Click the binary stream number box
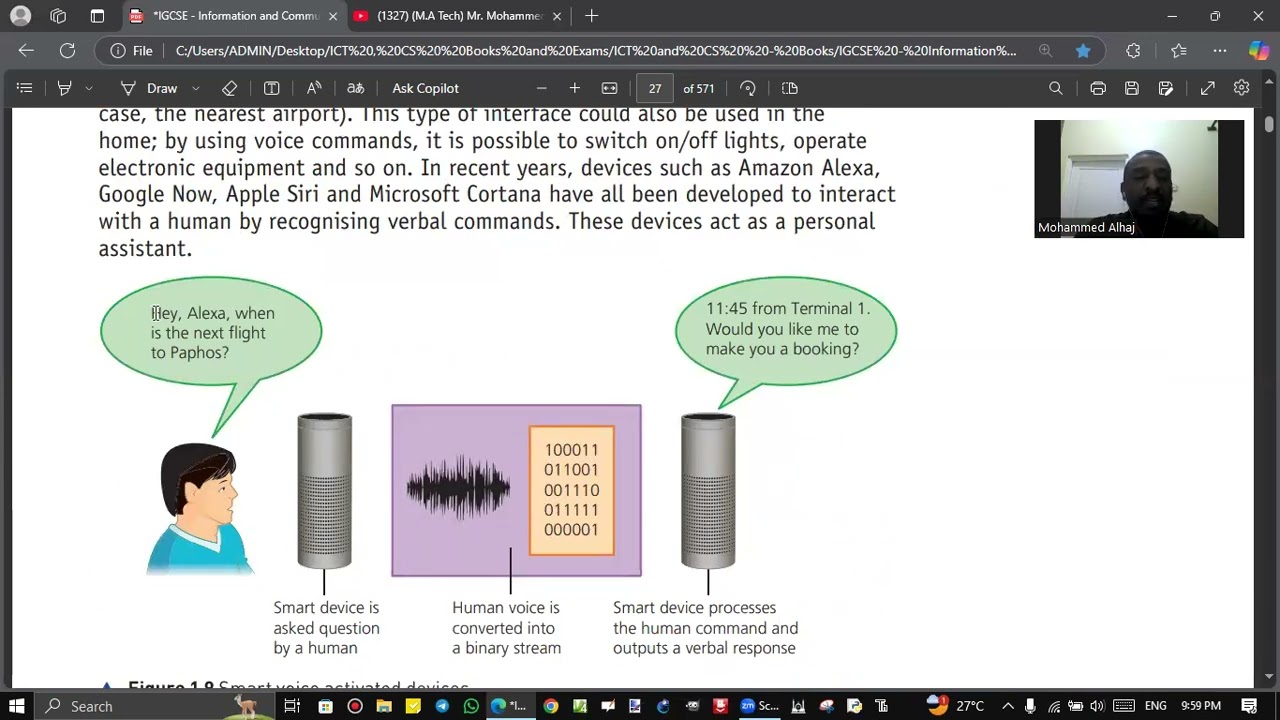The width and height of the screenshot is (1280, 720). coord(571,490)
